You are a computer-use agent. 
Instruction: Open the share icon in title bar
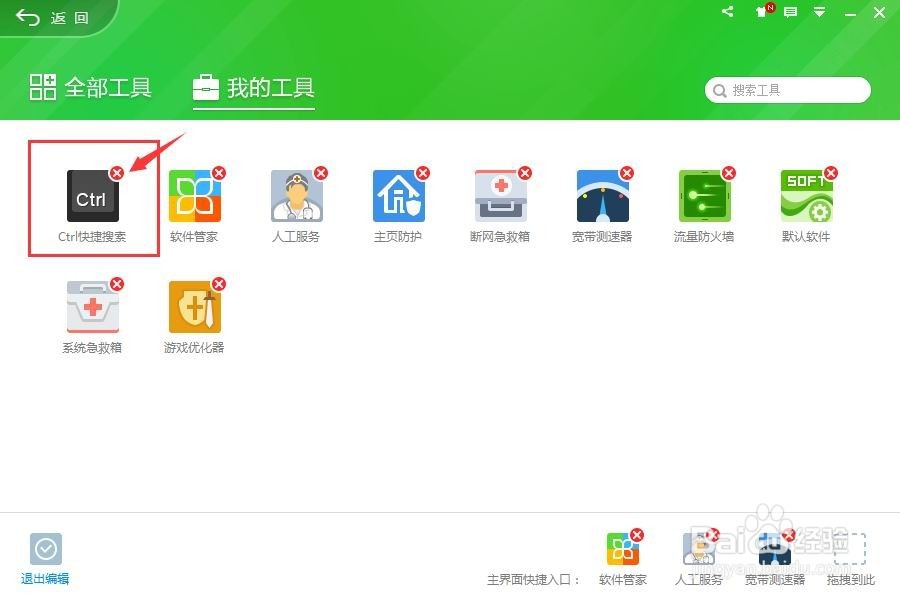(727, 12)
